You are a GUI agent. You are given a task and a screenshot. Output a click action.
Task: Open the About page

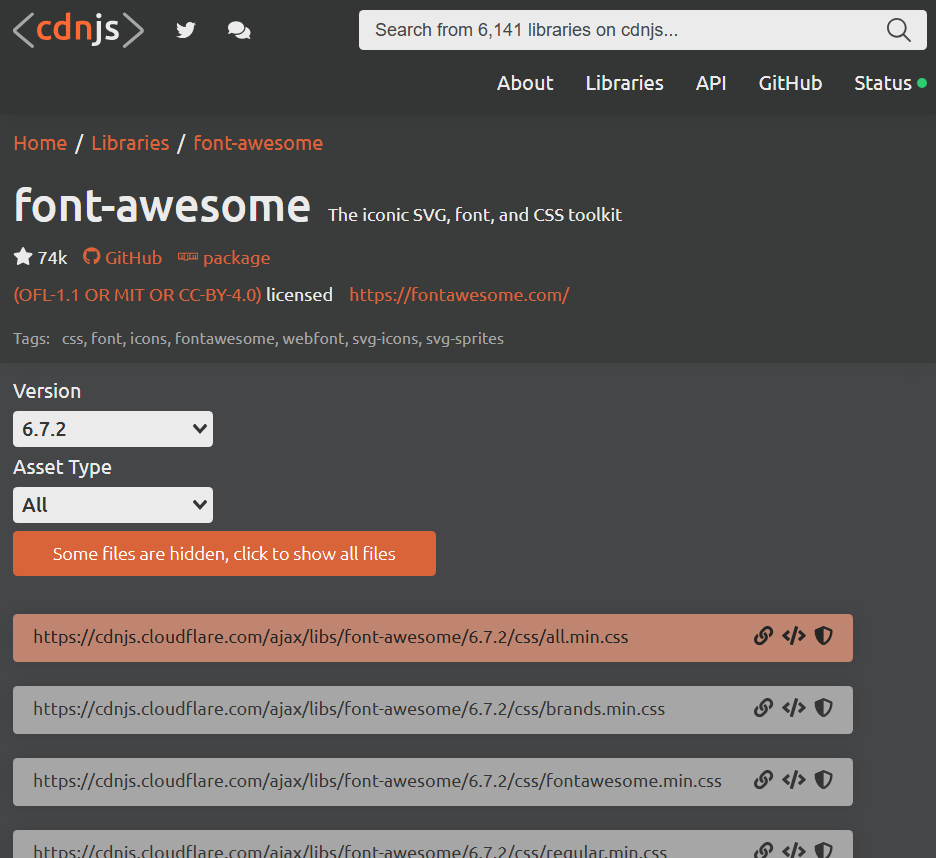(x=525, y=83)
